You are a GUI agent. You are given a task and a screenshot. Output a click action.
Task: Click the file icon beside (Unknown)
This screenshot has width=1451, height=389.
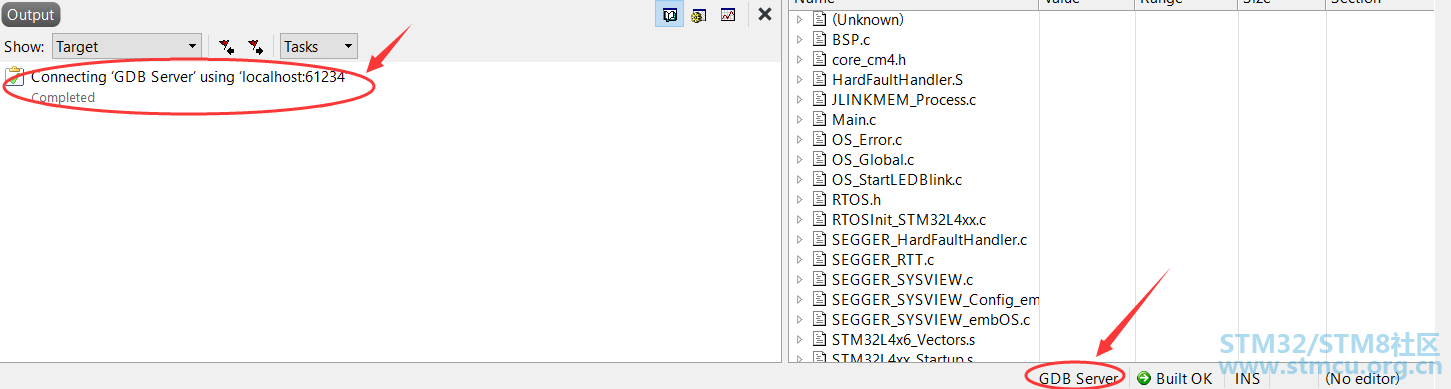[819, 19]
